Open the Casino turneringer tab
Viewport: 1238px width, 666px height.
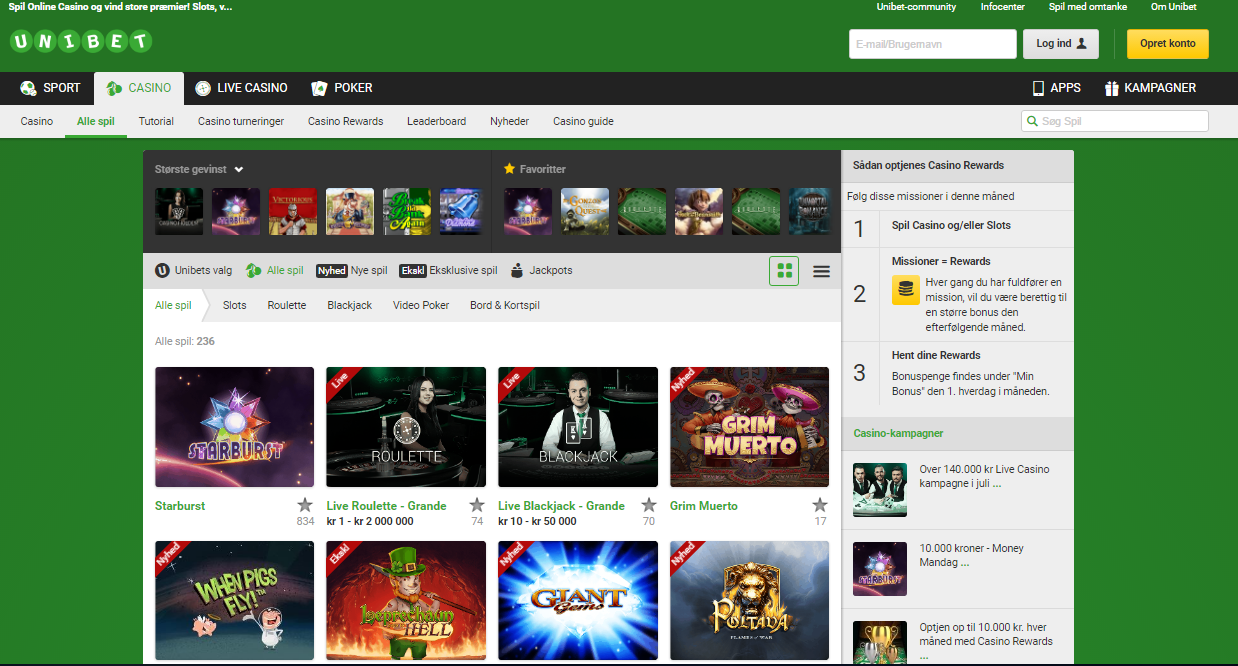point(240,121)
